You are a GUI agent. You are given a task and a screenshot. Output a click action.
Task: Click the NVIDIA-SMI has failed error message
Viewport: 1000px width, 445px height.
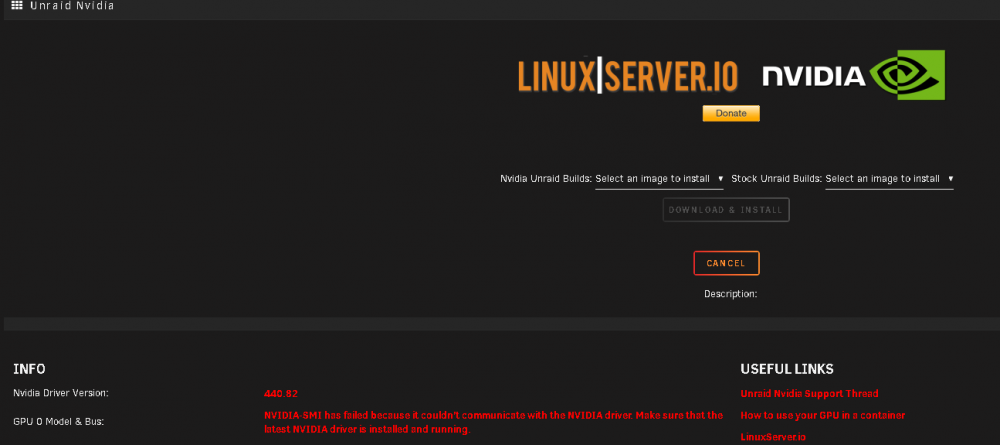tap(494, 422)
